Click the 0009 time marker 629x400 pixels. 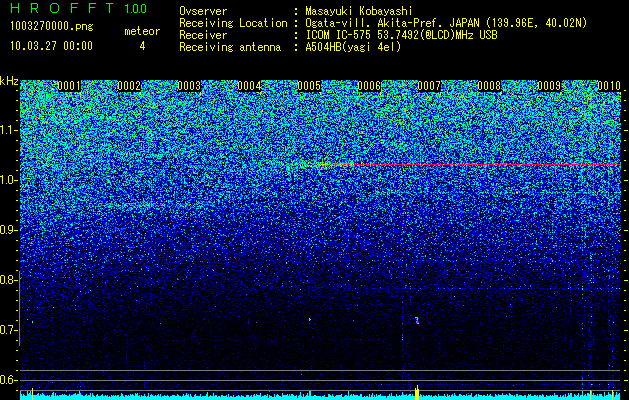[549, 86]
